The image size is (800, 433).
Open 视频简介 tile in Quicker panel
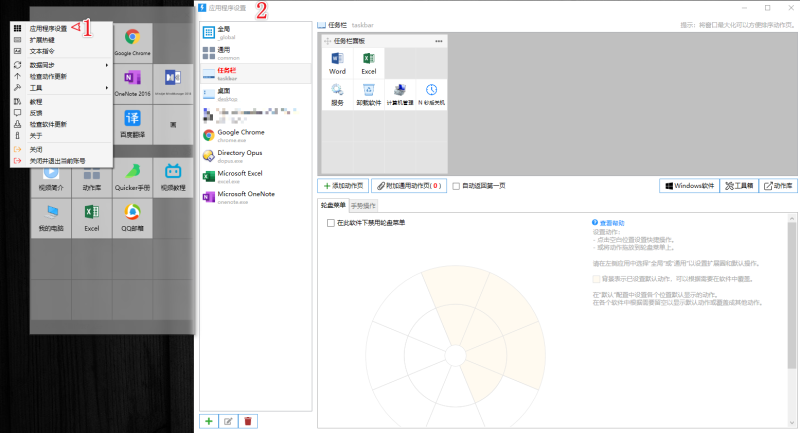[51, 177]
